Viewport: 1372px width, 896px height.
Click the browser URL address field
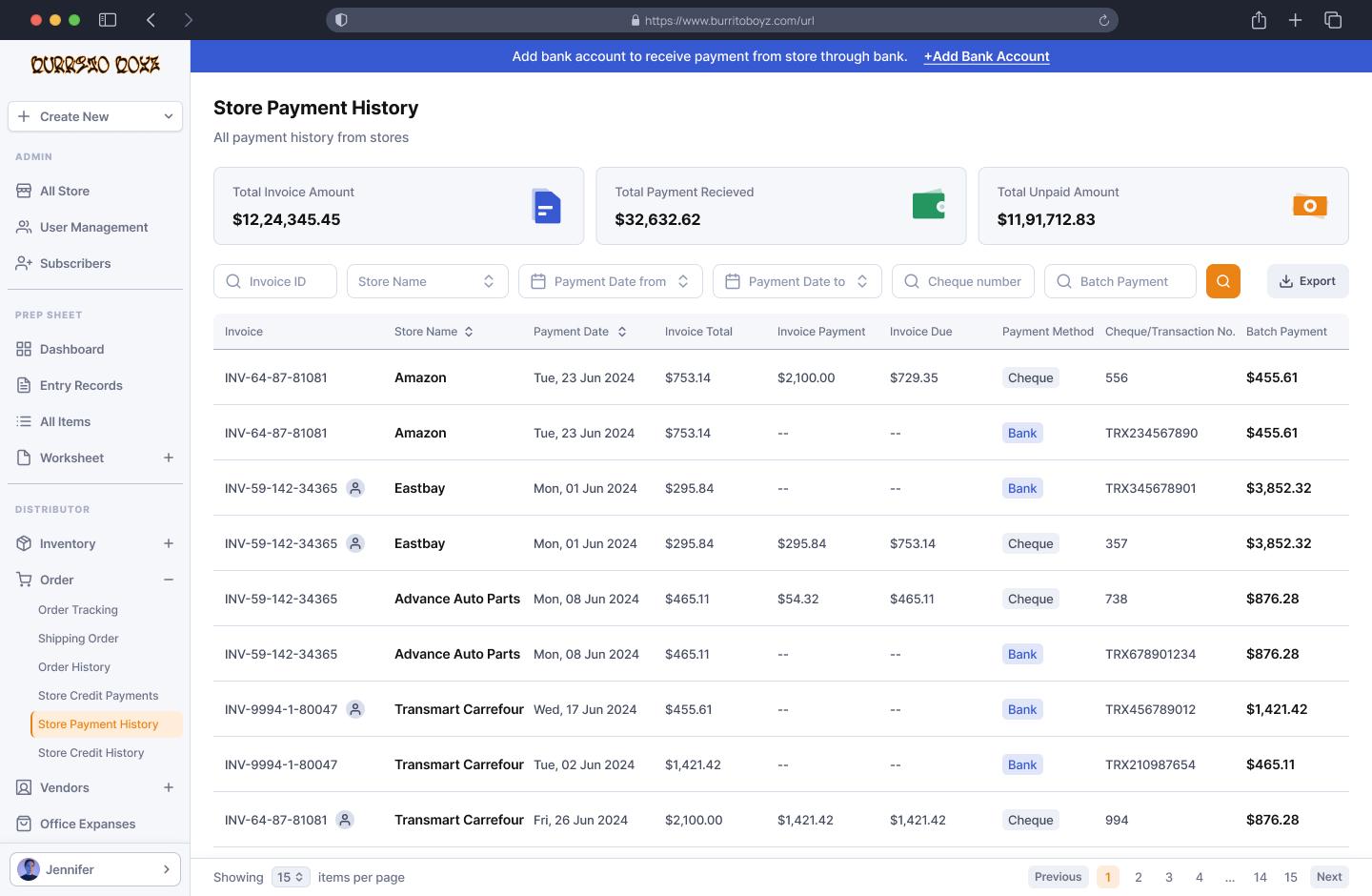(722, 20)
